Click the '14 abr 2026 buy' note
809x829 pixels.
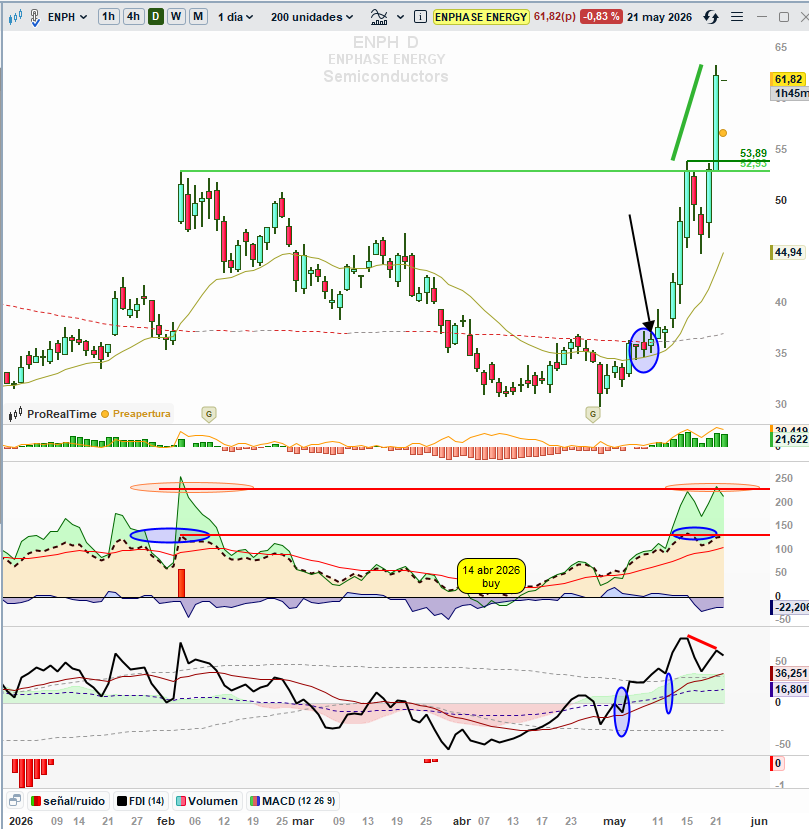[491, 576]
